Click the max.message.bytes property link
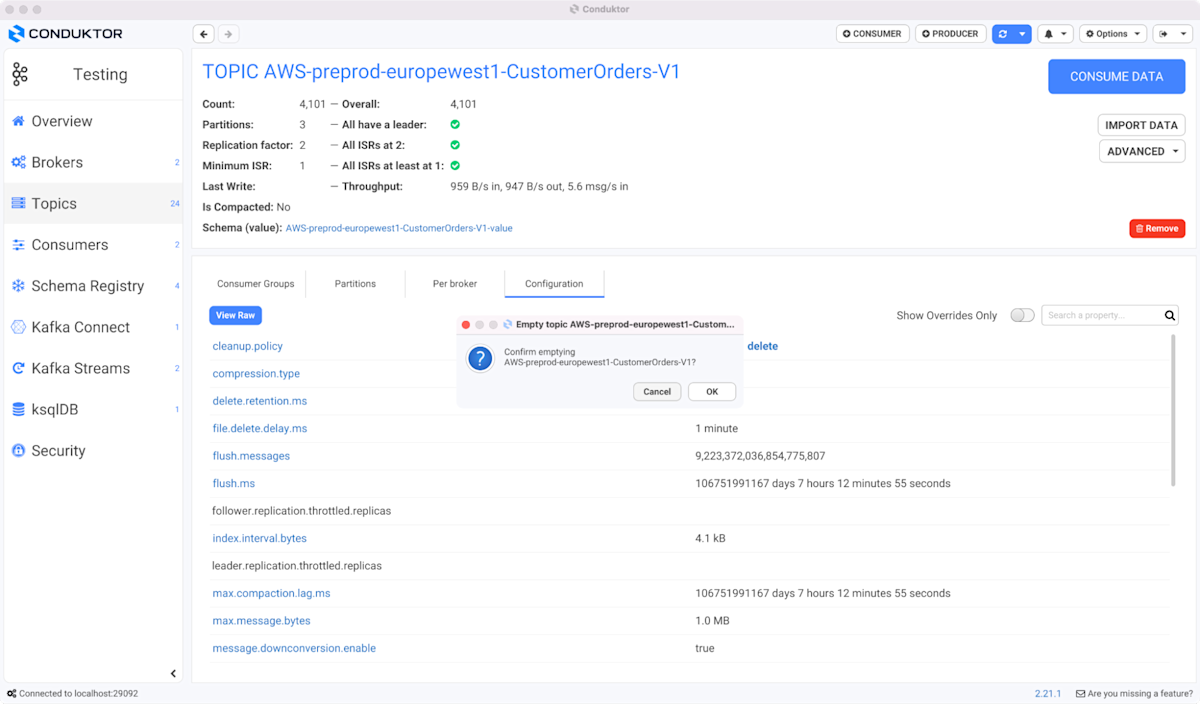 point(261,621)
